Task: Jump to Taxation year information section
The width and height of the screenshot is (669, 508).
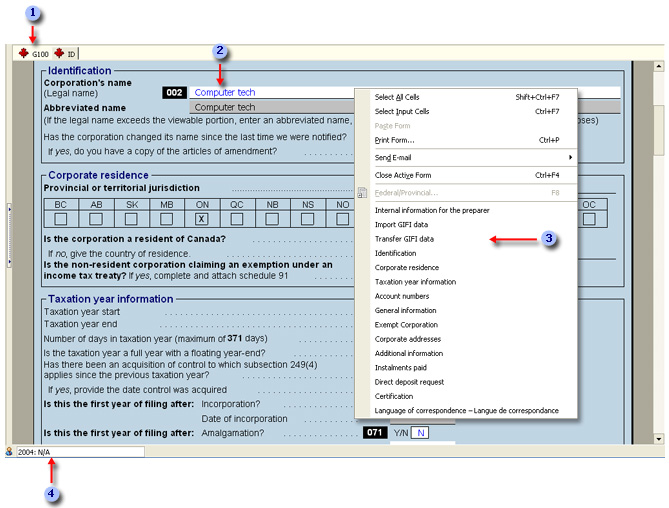Action: [x=415, y=282]
